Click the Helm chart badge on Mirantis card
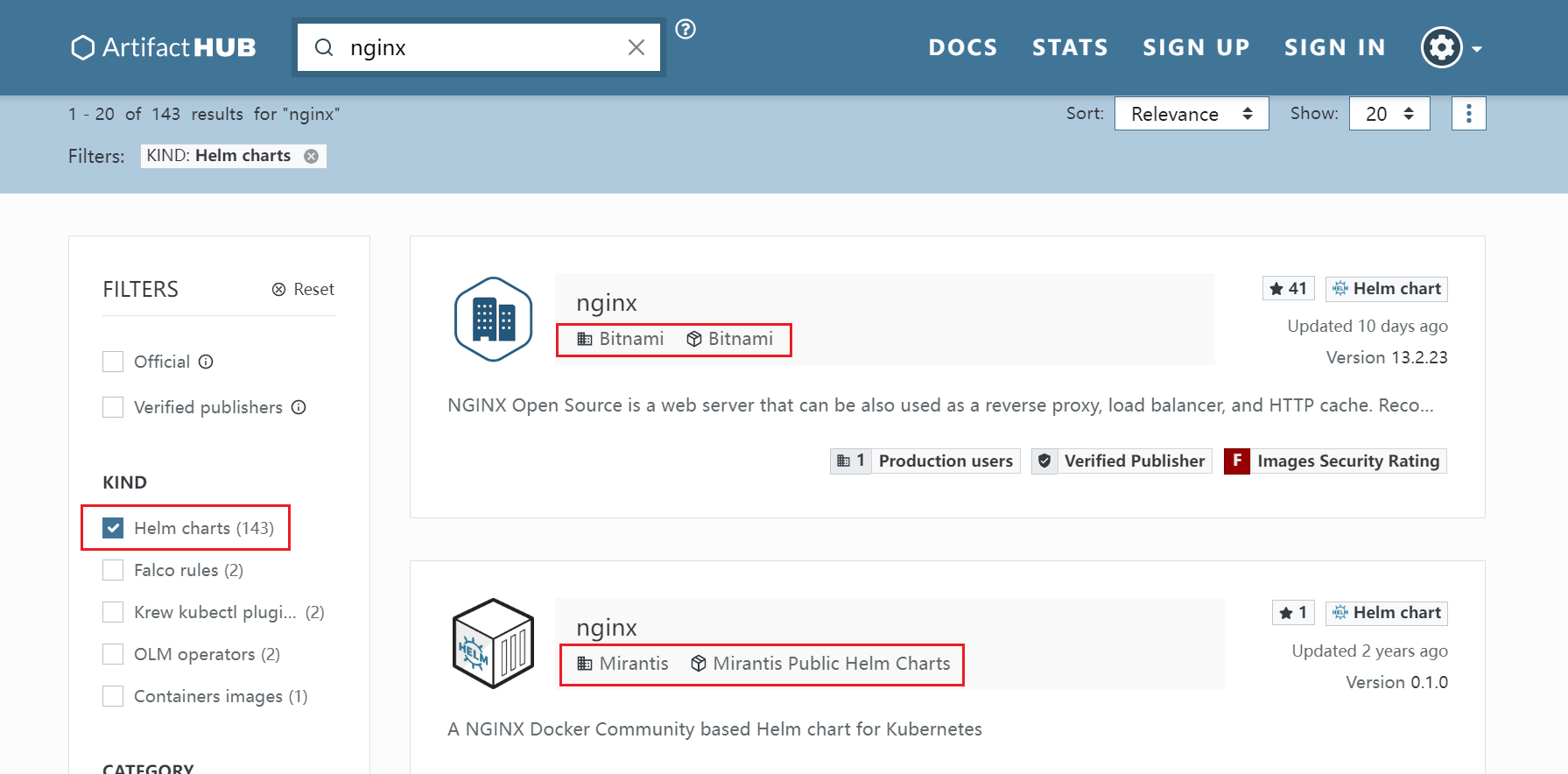1568x774 pixels. [x=1387, y=613]
